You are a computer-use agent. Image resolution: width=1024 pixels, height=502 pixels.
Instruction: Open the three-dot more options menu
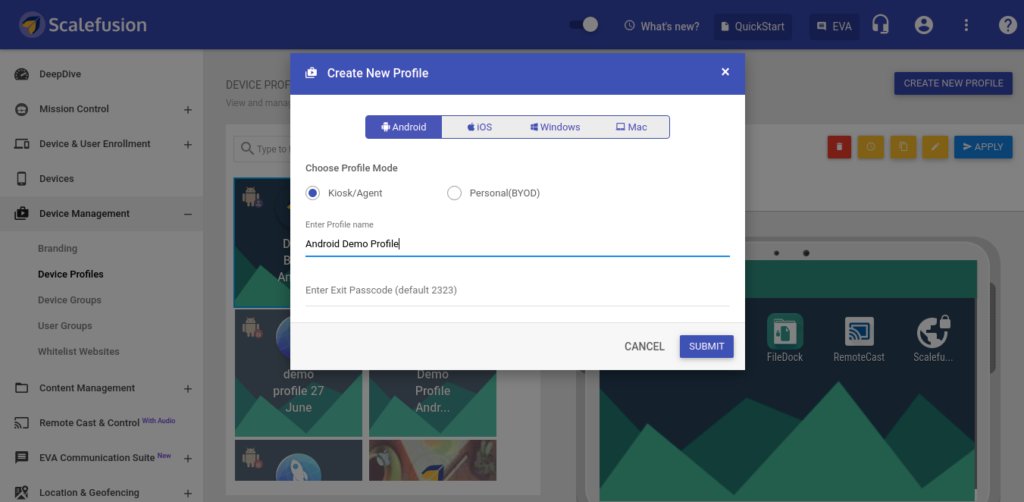(967, 25)
